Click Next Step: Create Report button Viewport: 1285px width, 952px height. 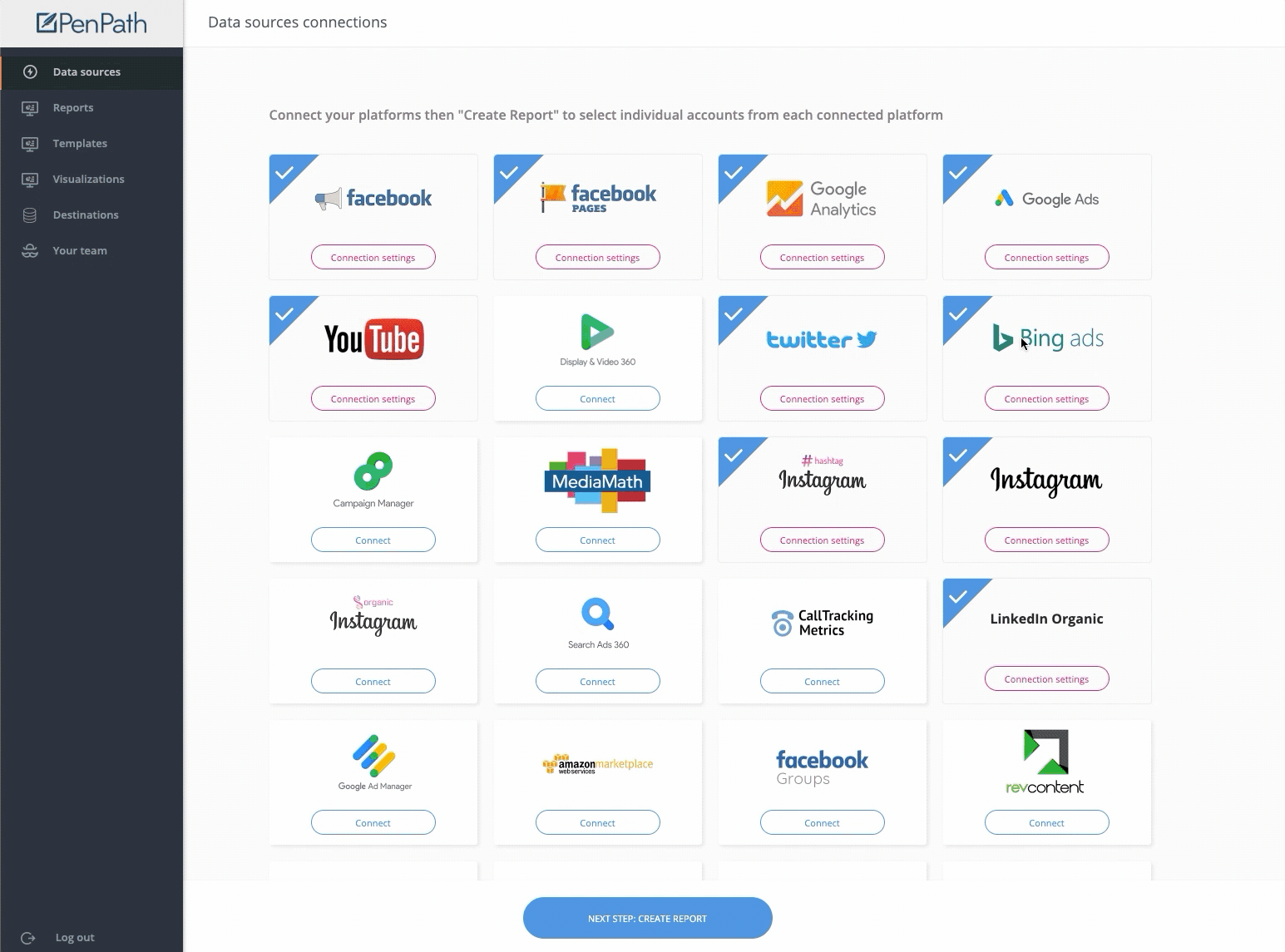(647, 918)
